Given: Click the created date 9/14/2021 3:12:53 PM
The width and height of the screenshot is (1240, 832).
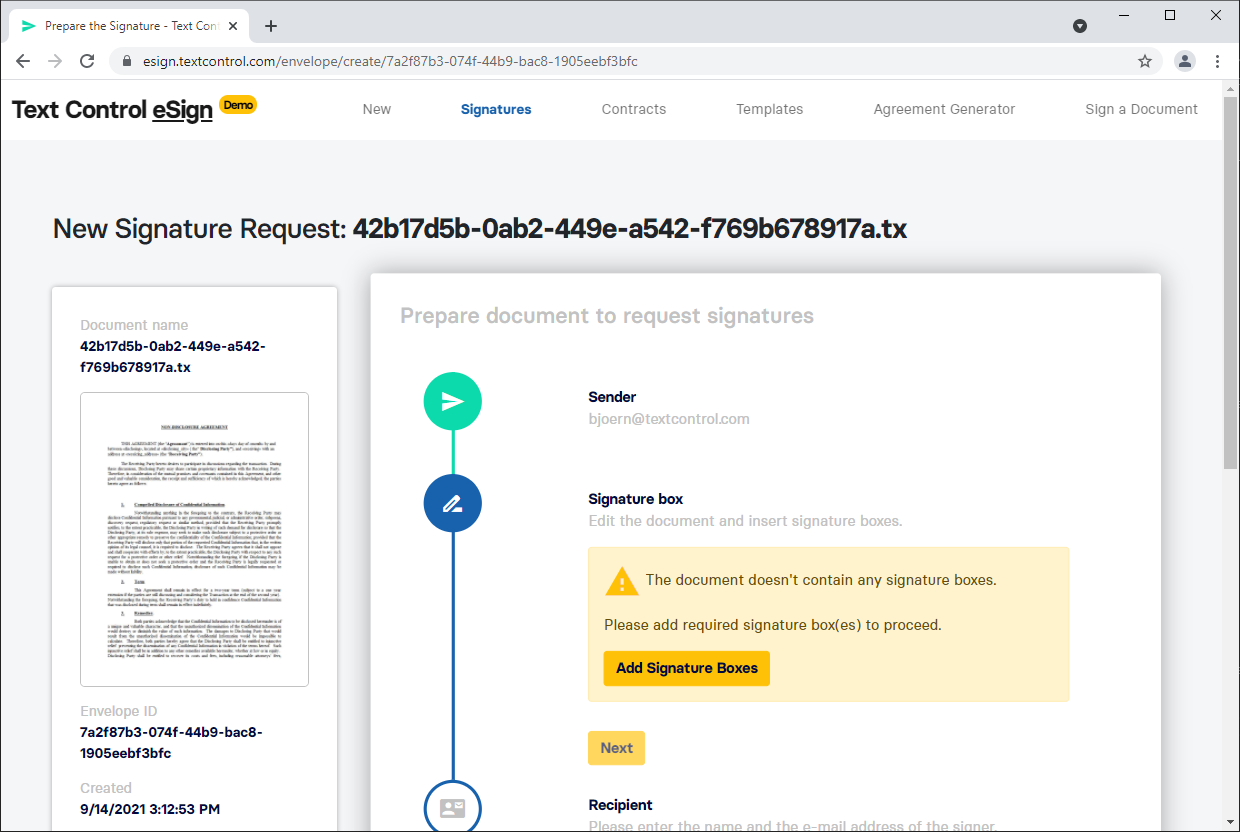Looking at the screenshot, I should (150, 809).
